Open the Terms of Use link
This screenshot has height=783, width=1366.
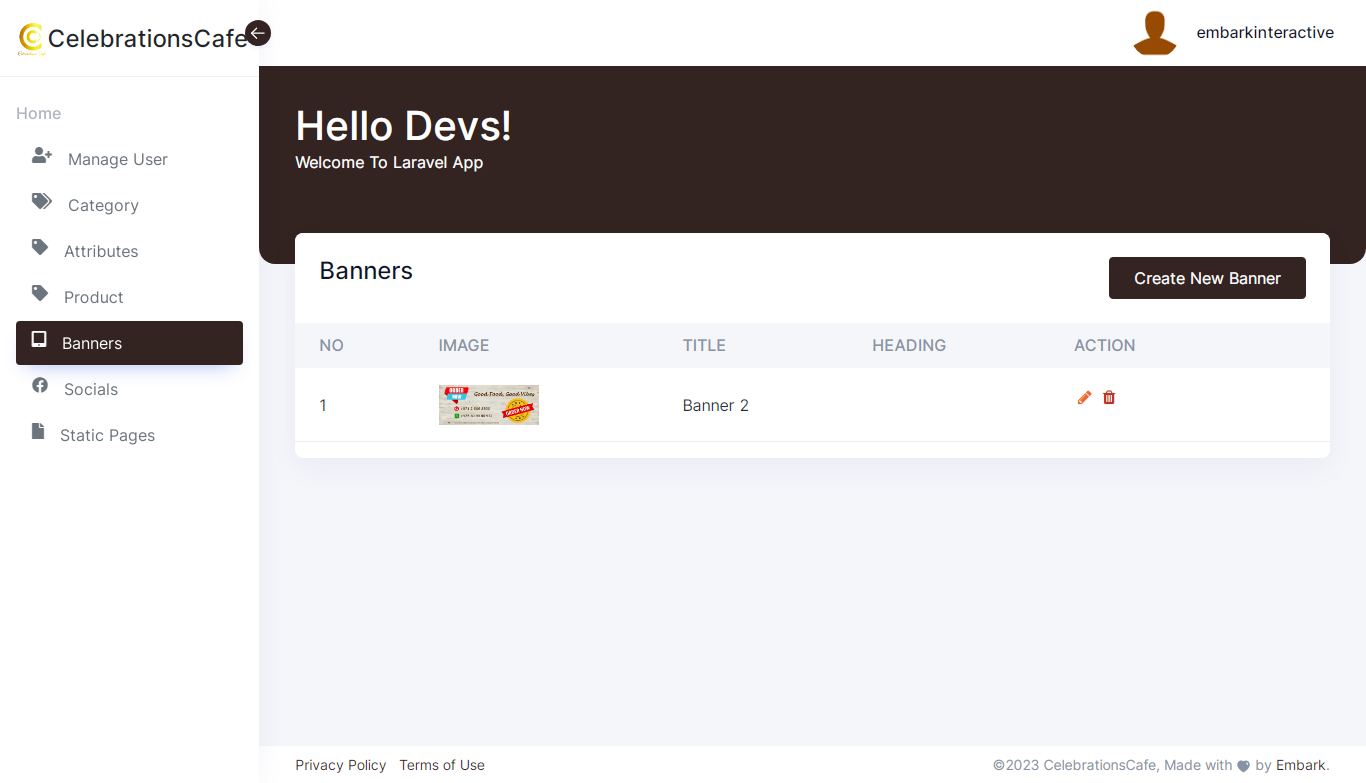pos(442,765)
